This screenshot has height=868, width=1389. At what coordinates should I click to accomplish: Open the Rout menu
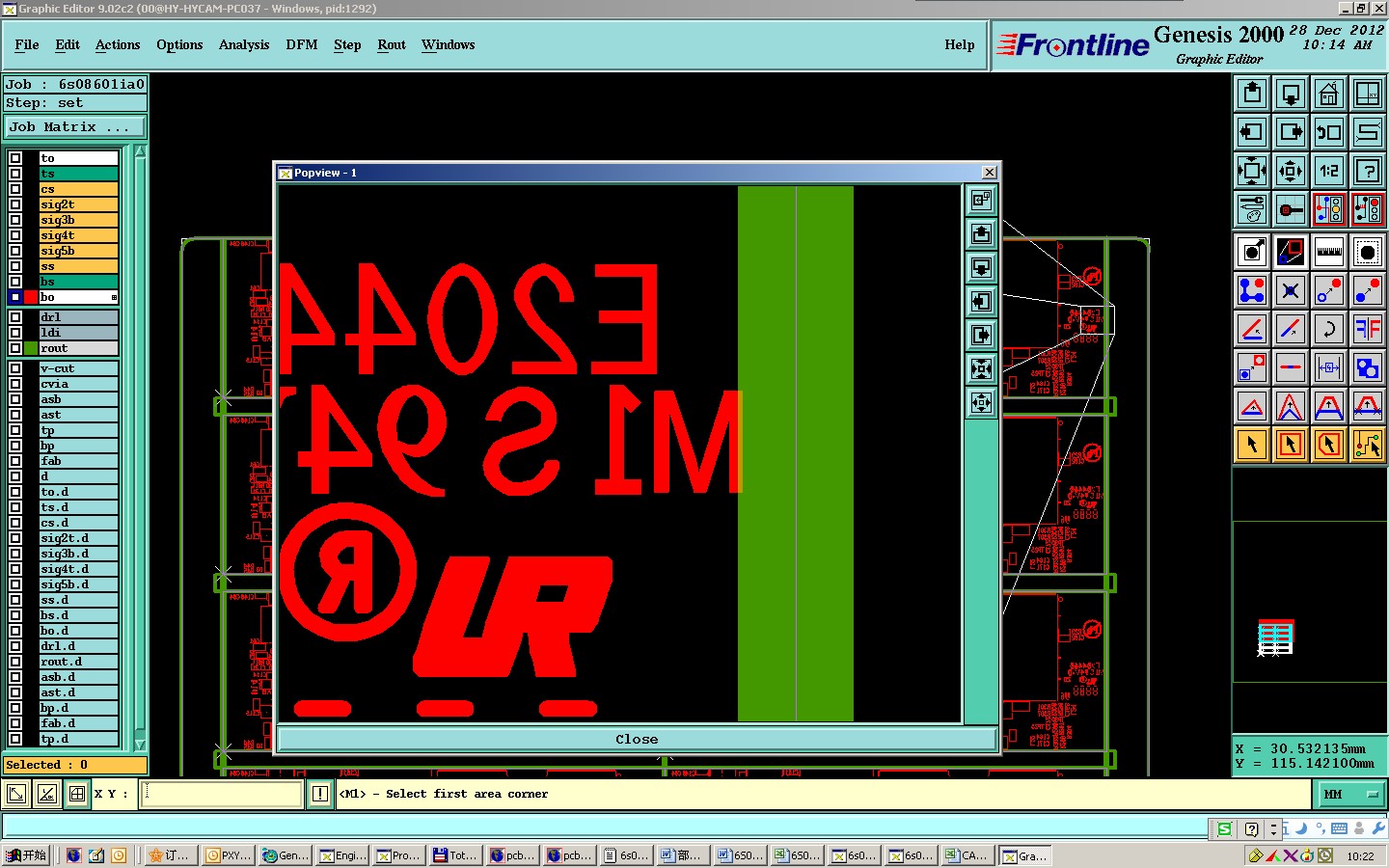pos(392,44)
